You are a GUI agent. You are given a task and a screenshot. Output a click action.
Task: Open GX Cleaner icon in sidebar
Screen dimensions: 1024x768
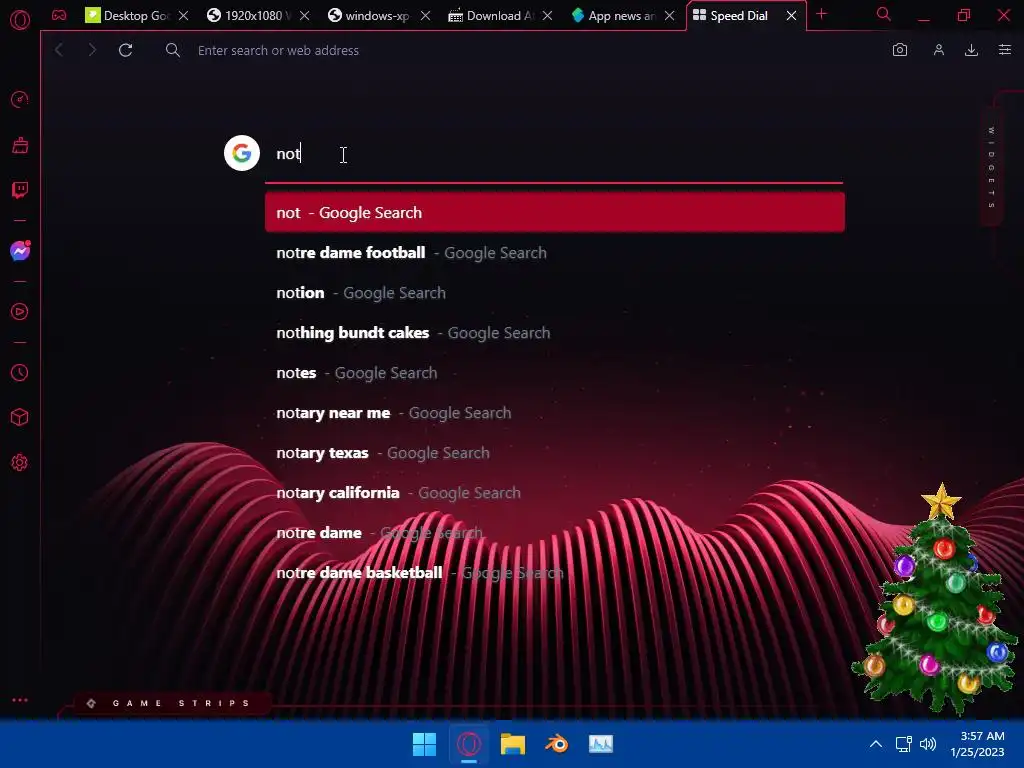[x=20, y=145]
